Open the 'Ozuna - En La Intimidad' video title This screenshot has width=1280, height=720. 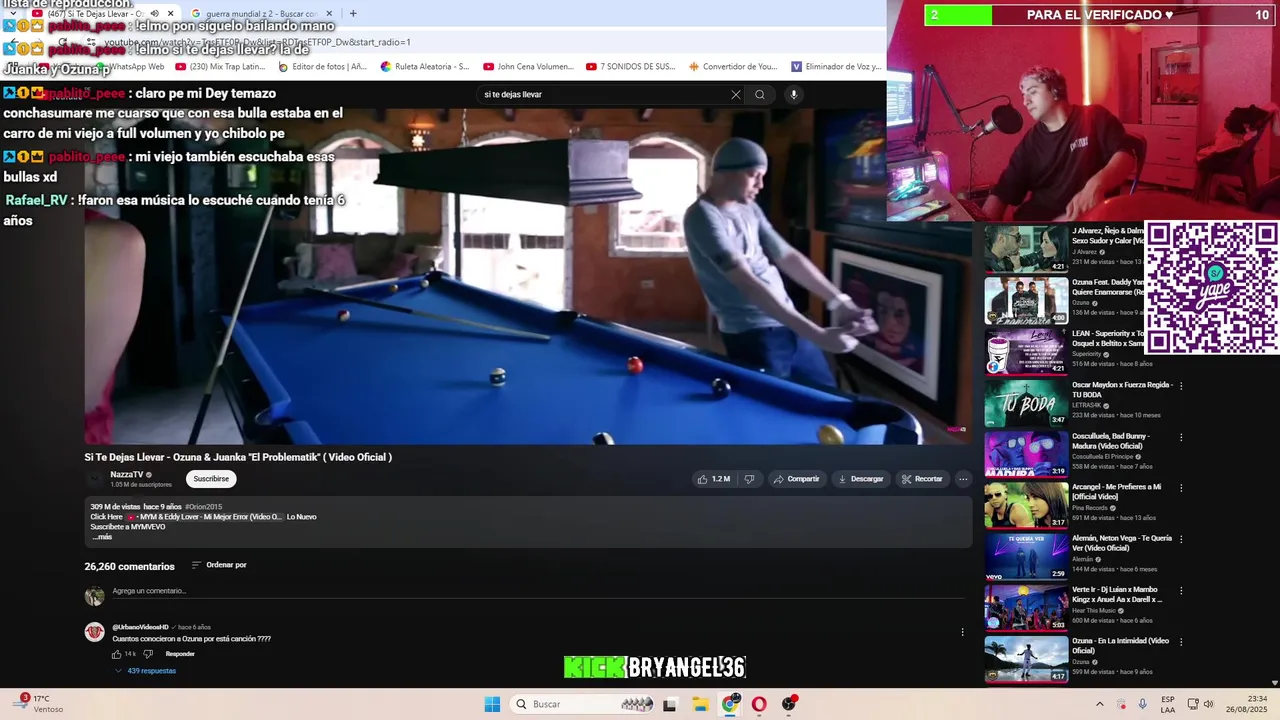pos(1120,645)
